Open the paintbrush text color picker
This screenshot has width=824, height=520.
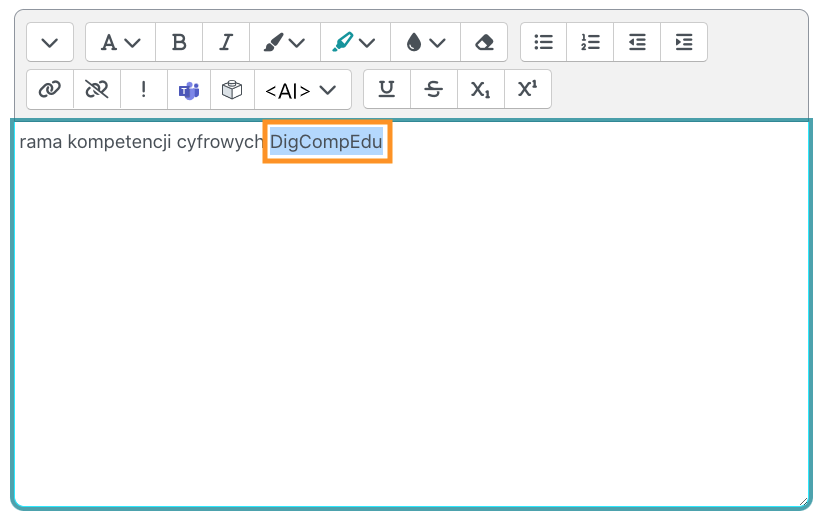pos(284,43)
